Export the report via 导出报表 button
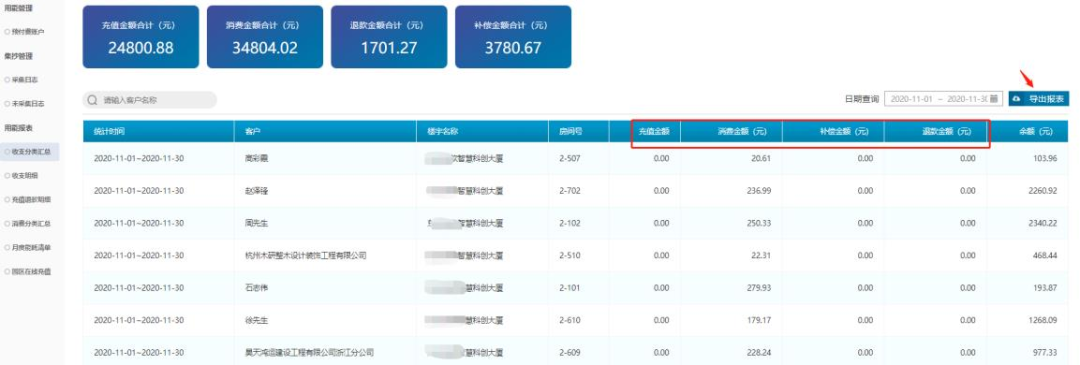The image size is (1080, 365). [1039, 99]
